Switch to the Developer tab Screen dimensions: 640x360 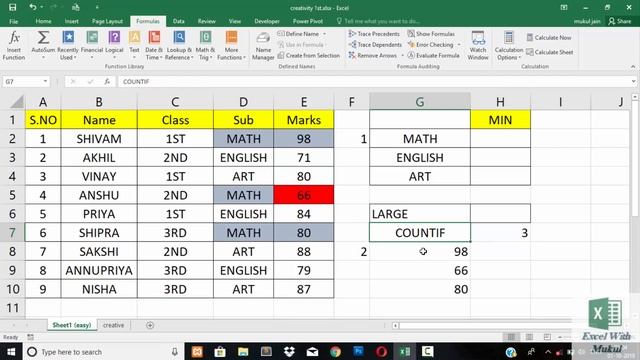pyautogui.click(x=267, y=21)
